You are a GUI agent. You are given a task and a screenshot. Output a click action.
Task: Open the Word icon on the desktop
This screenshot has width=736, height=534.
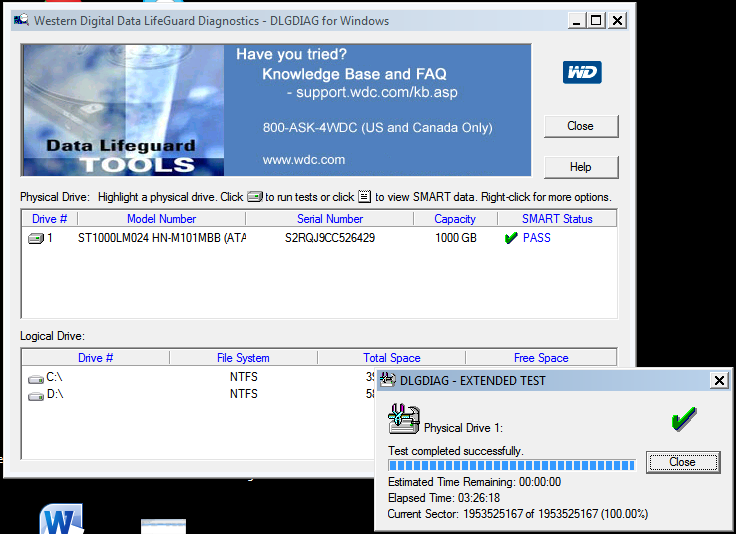pyautogui.click(x=62, y=519)
